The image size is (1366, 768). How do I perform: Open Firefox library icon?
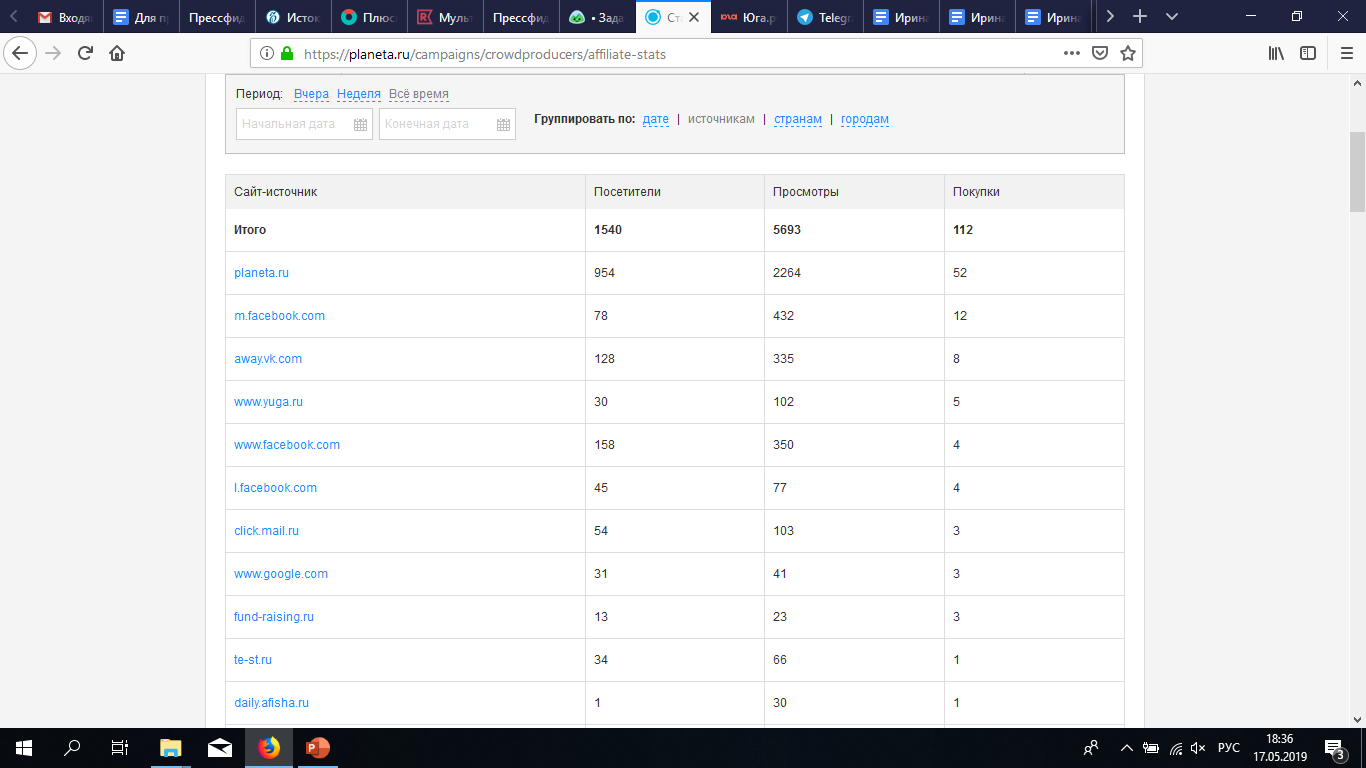pyautogui.click(x=1276, y=54)
